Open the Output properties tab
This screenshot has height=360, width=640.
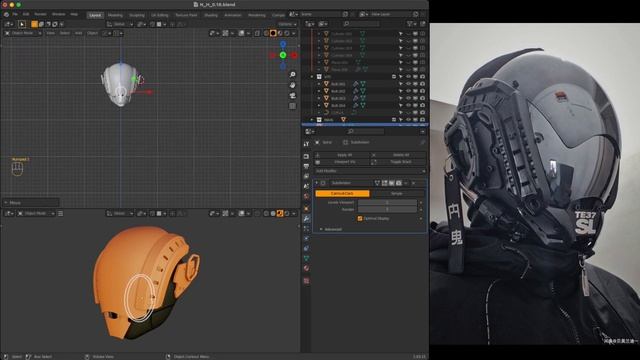pyautogui.click(x=307, y=167)
